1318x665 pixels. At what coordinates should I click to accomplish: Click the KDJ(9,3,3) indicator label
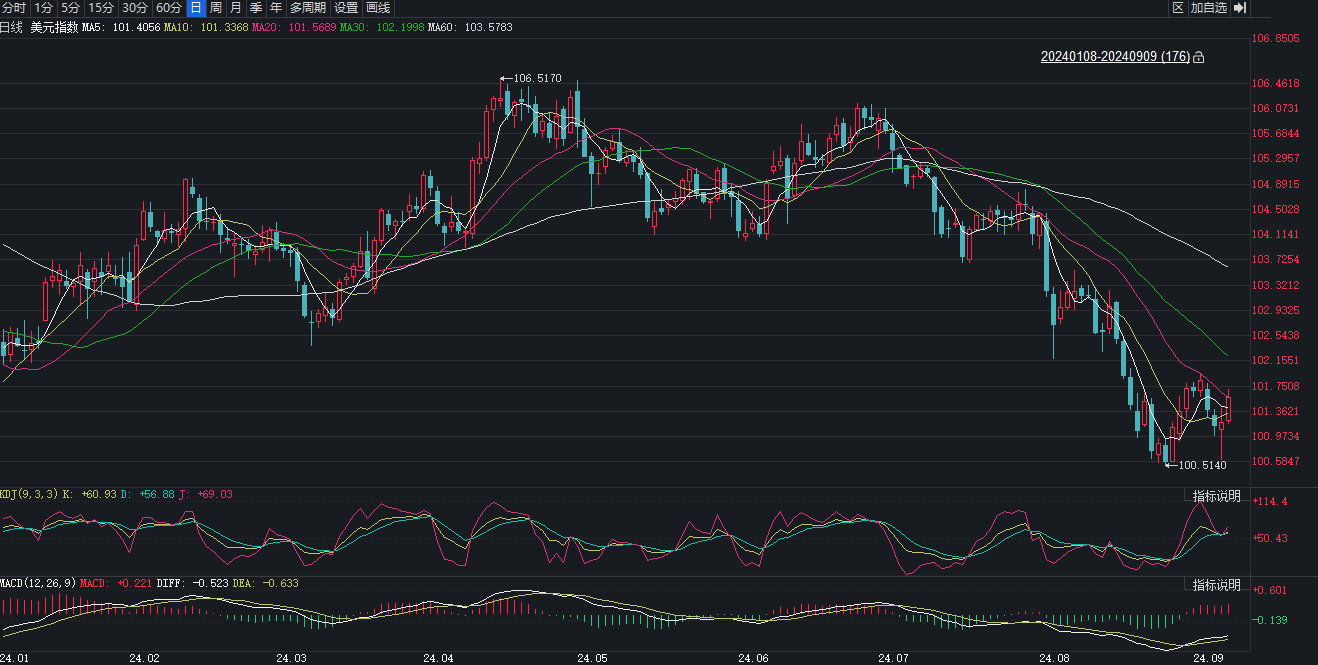tap(29, 494)
